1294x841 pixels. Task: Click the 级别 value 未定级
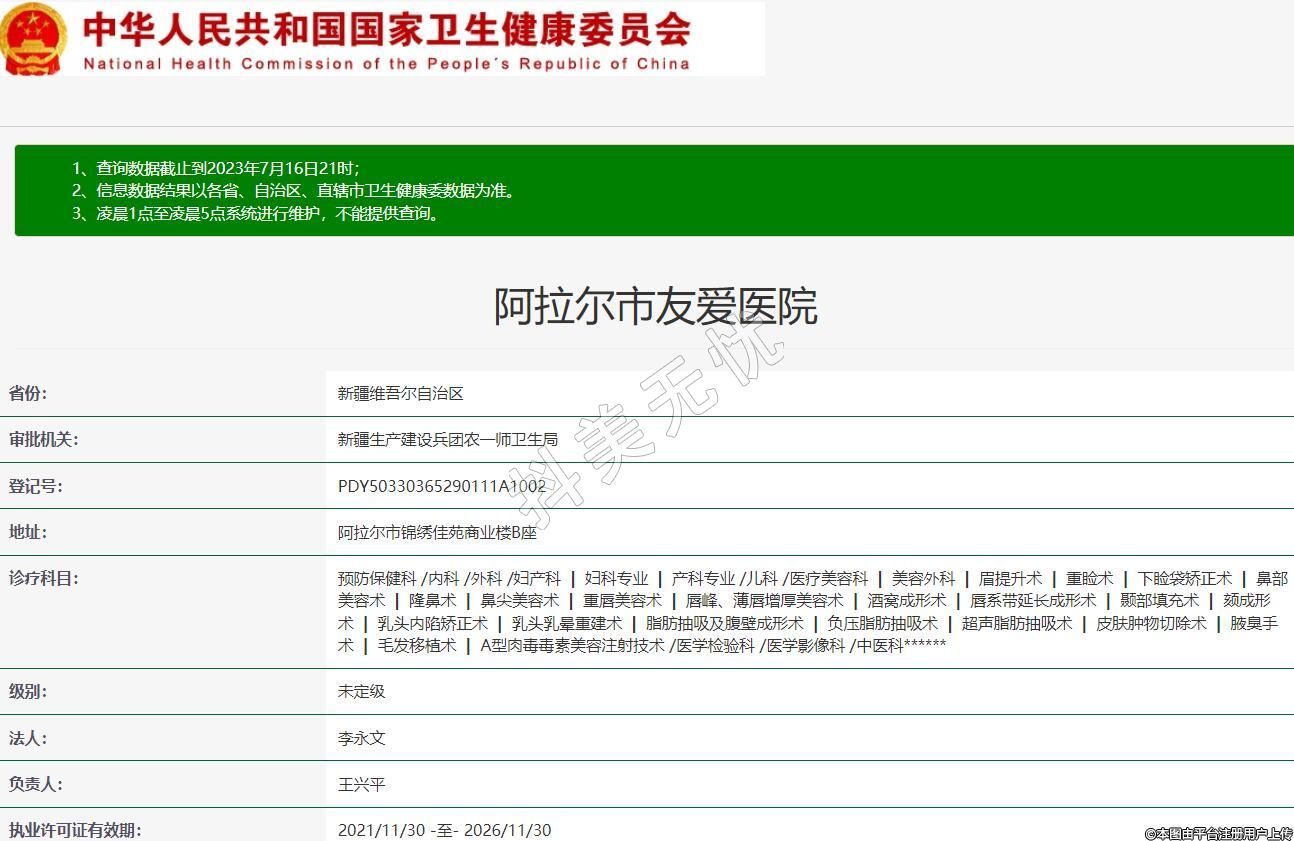tap(361, 692)
